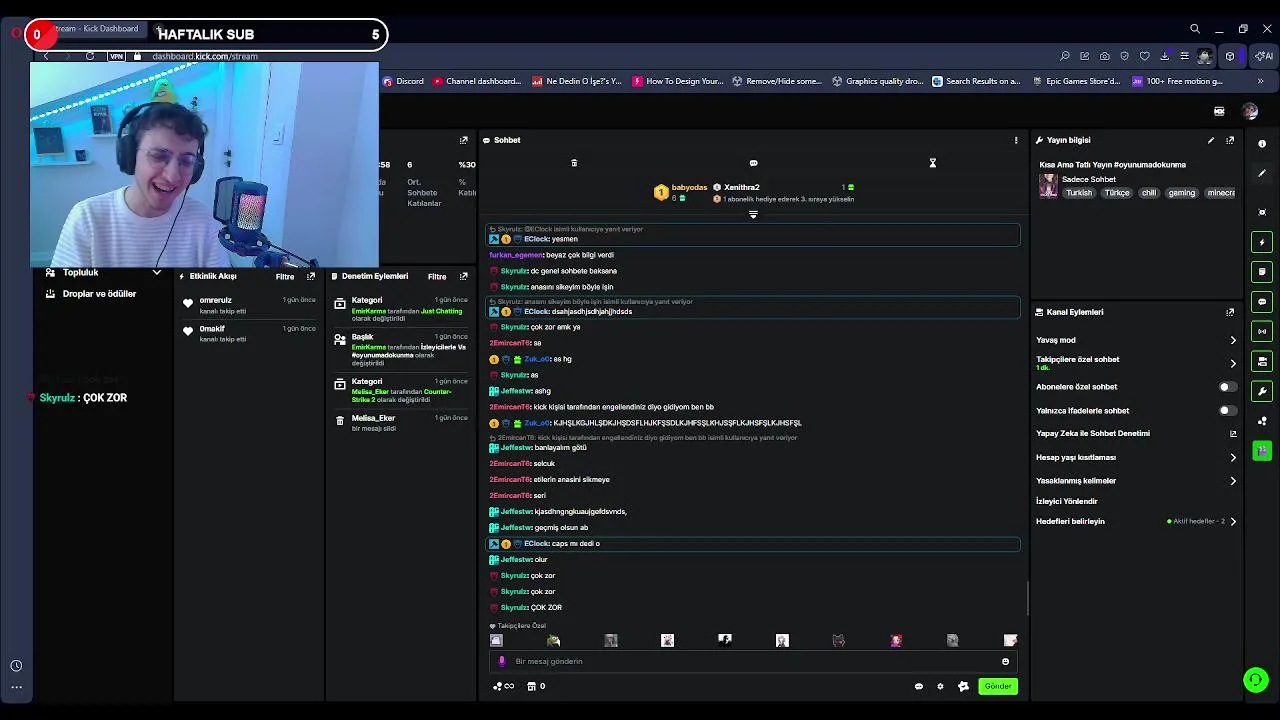1280x720 pixels.
Task: Open the stream category thumbnail in Yayın bilgisi
Action: (1048, 186)
